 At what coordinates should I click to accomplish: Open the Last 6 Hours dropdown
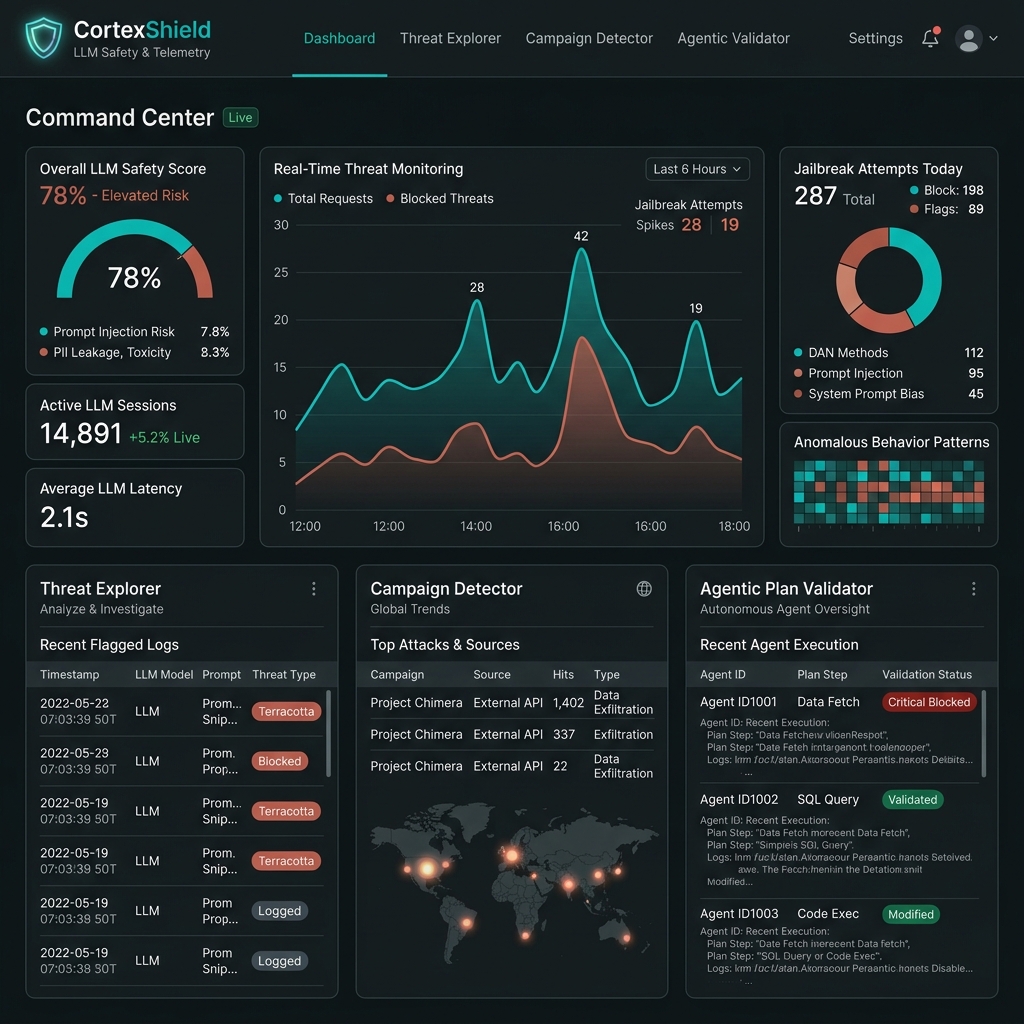tap(697, 169)
